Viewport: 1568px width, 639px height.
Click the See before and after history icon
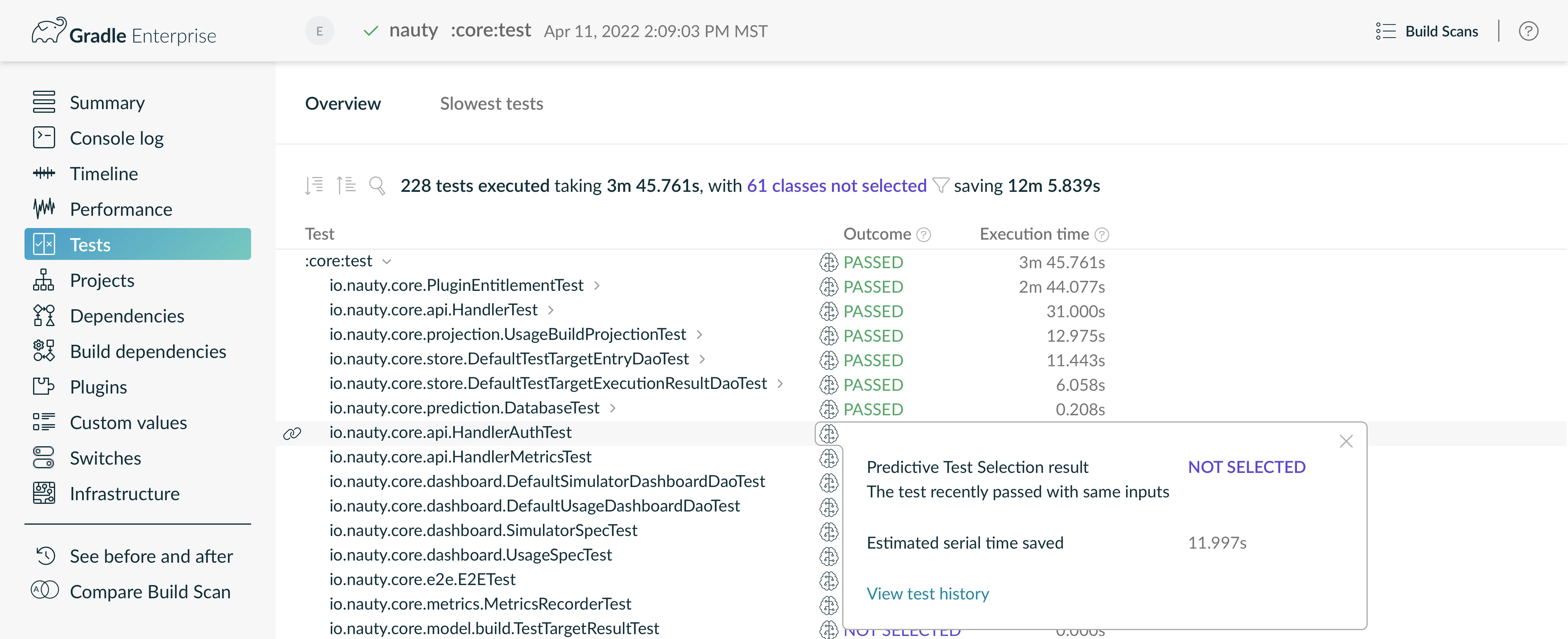click(x=46, y=556)
